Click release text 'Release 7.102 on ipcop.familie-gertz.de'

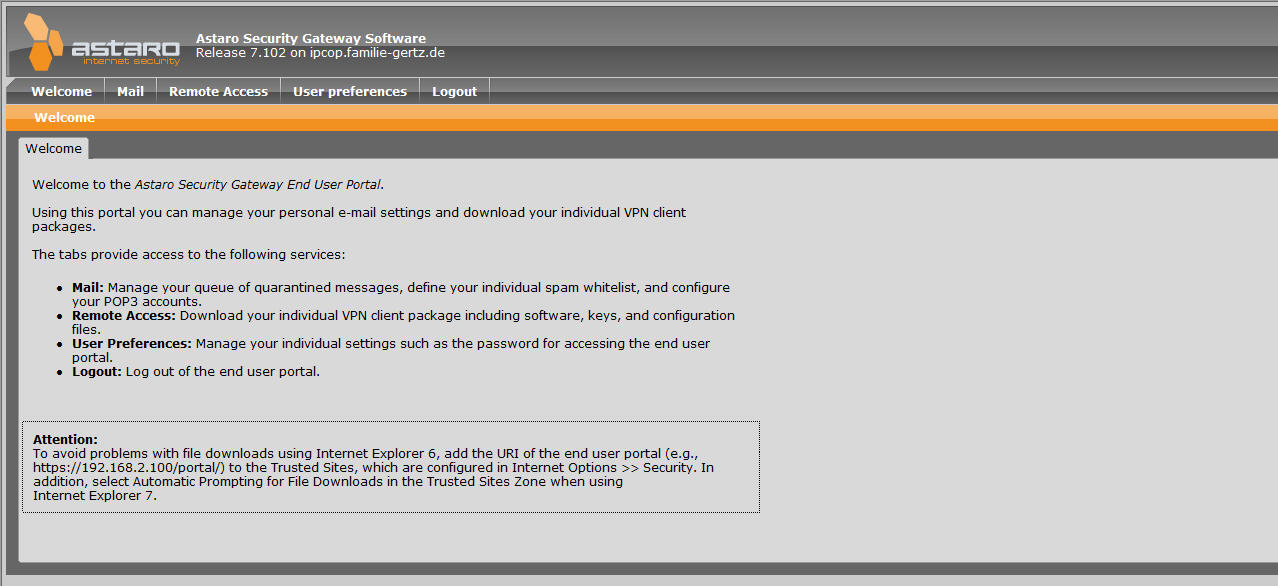[320, 53]
